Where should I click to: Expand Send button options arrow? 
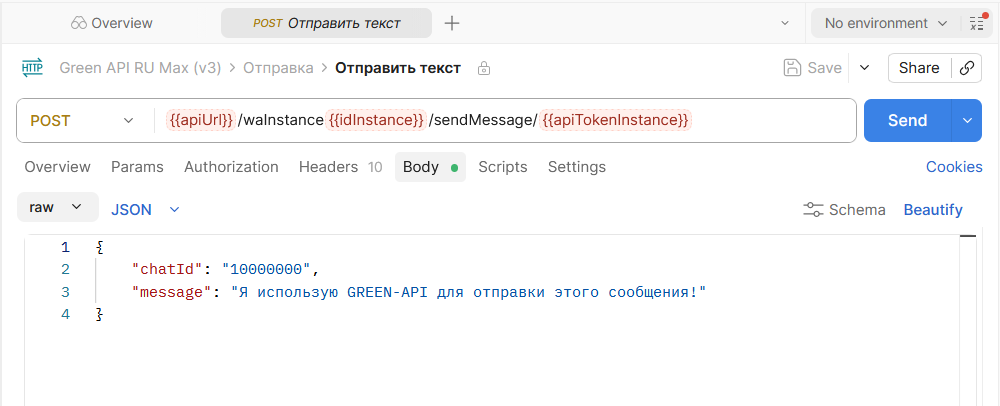point(967,121)
